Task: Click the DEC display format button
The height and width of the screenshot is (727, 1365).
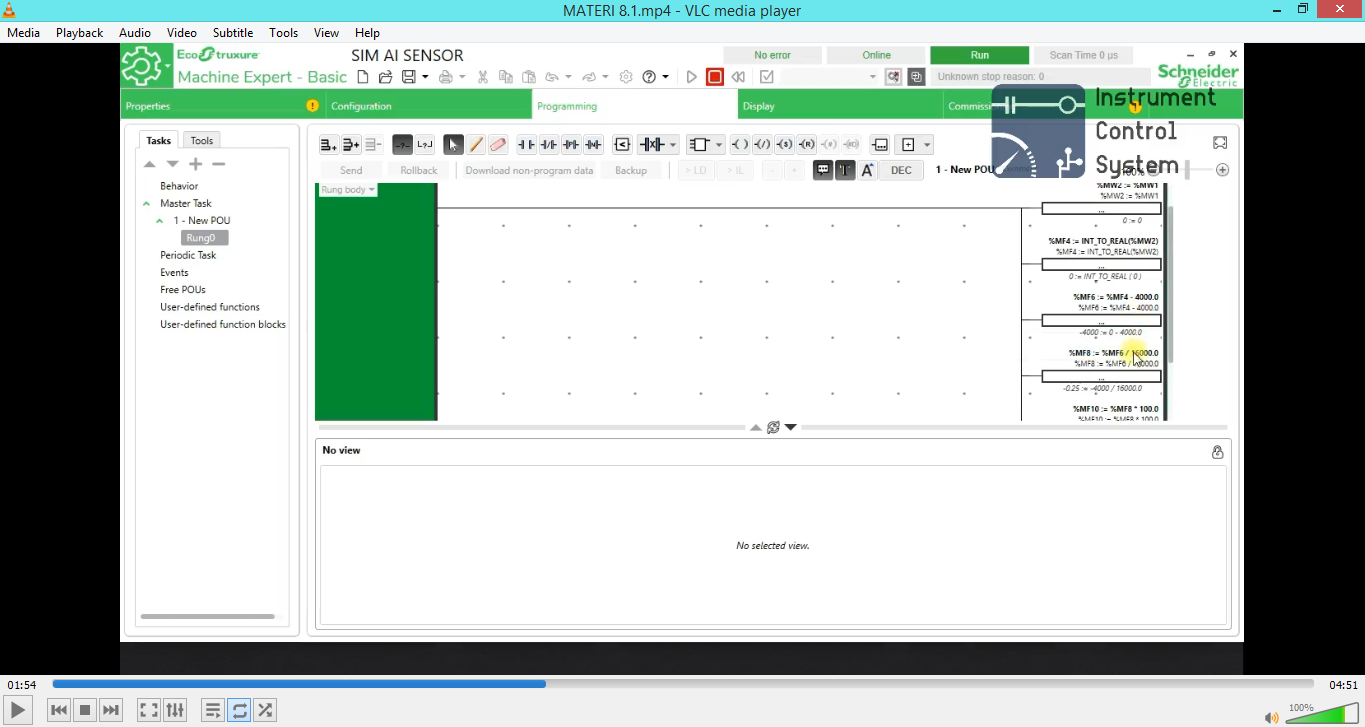Action: [x=901, y=170]
